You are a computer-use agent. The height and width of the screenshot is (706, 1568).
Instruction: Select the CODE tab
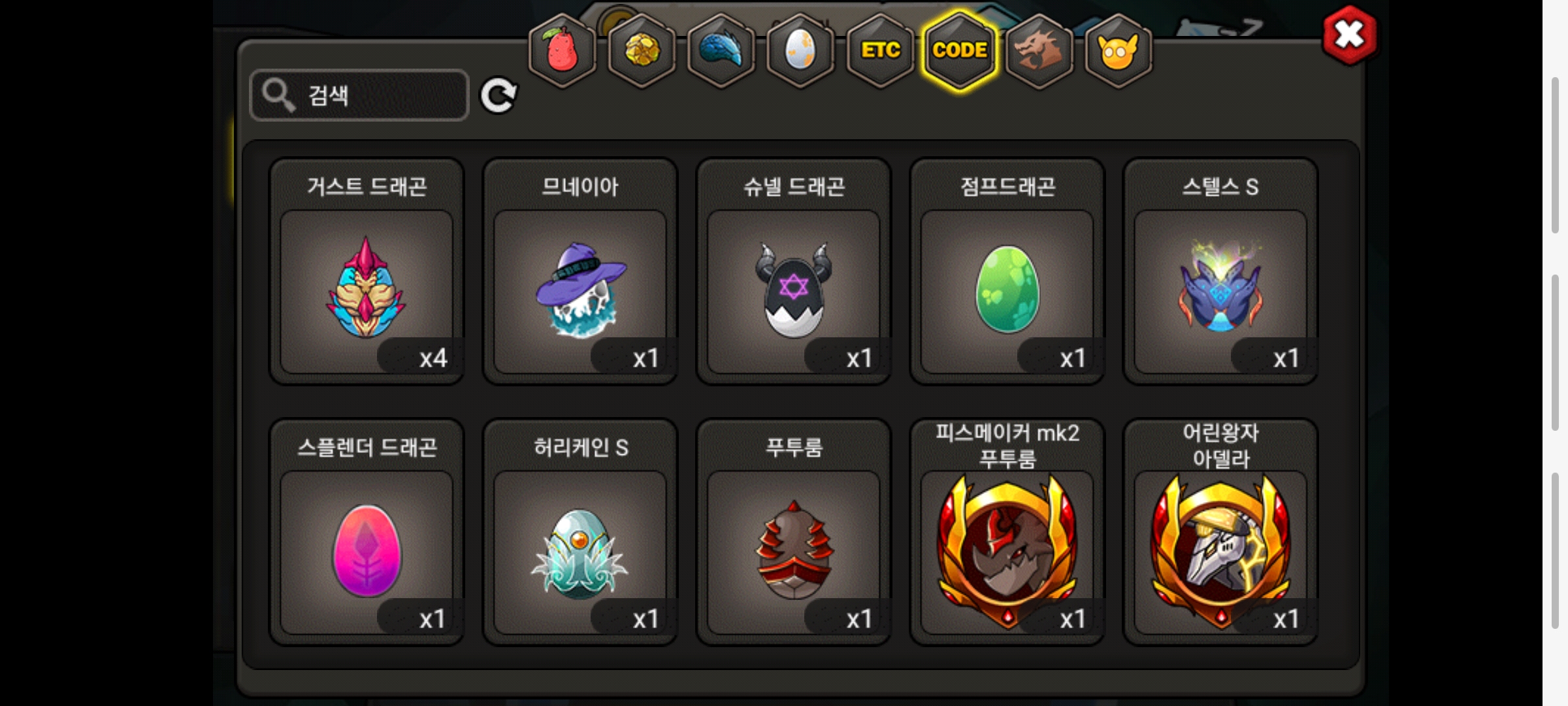[x=960, y=51]
